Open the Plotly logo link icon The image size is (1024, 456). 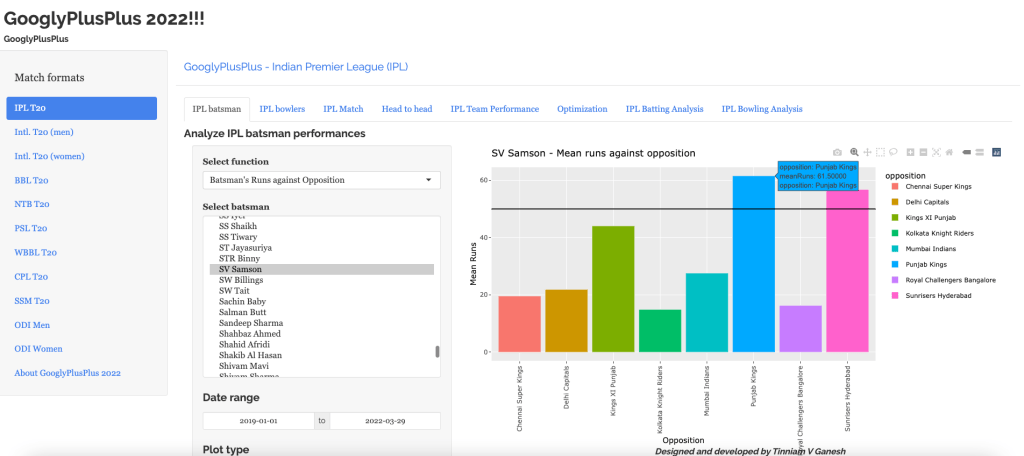click(x=997, y=153)
